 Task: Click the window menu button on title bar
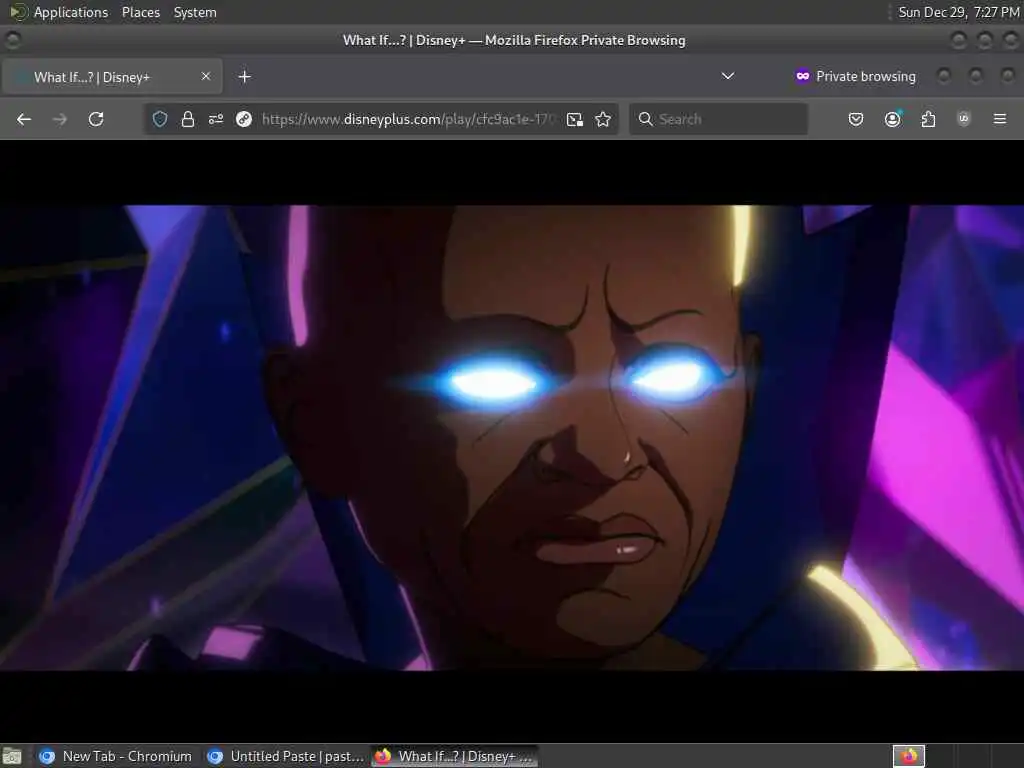point(12,40)
